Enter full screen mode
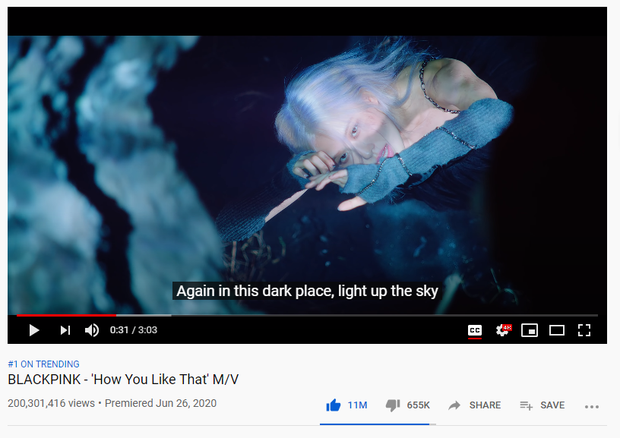 584,330
